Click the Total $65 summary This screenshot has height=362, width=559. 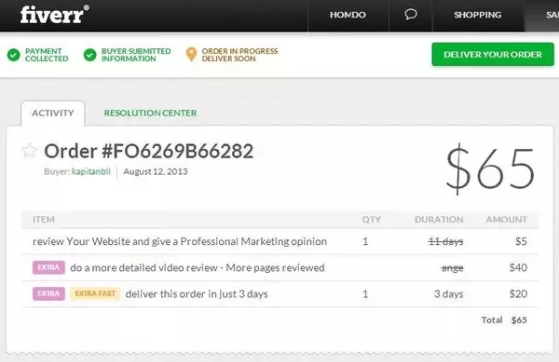coord(504,320)
